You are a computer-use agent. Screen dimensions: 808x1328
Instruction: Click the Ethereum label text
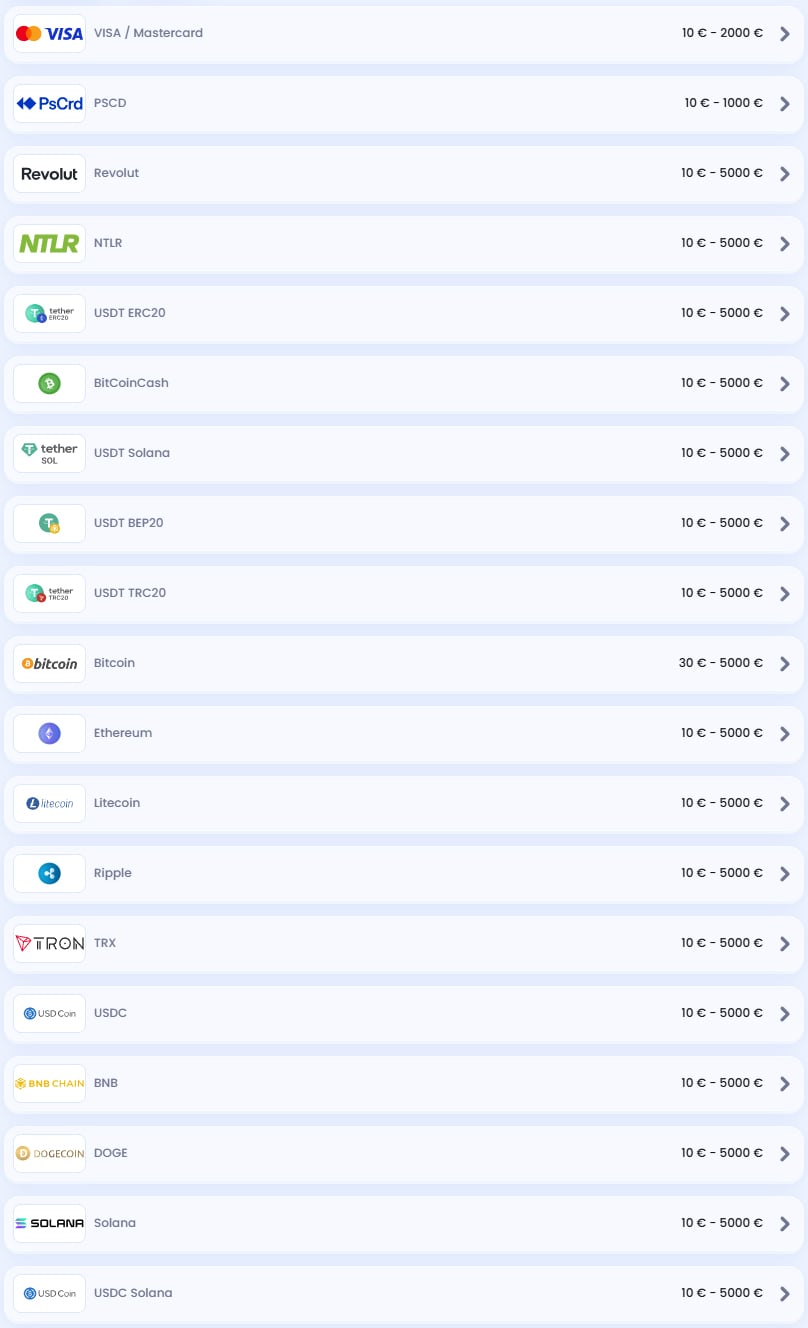[x=123, y=733]
